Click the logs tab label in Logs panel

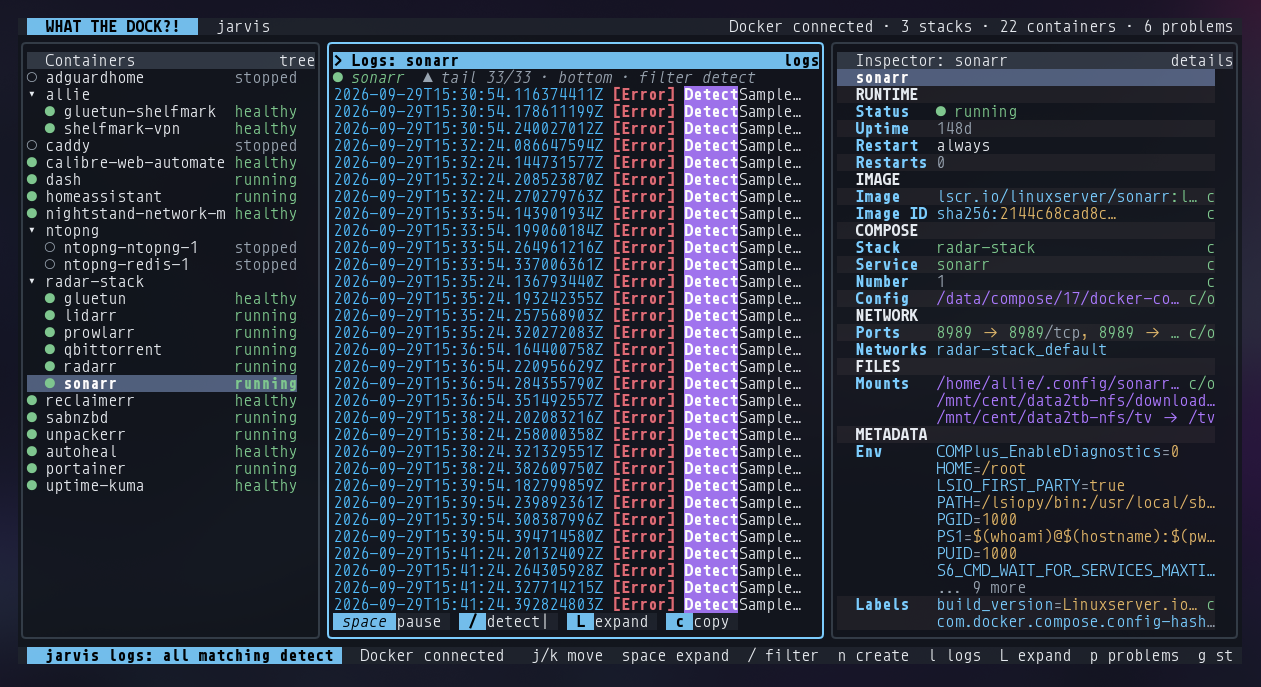coord(802,61)
